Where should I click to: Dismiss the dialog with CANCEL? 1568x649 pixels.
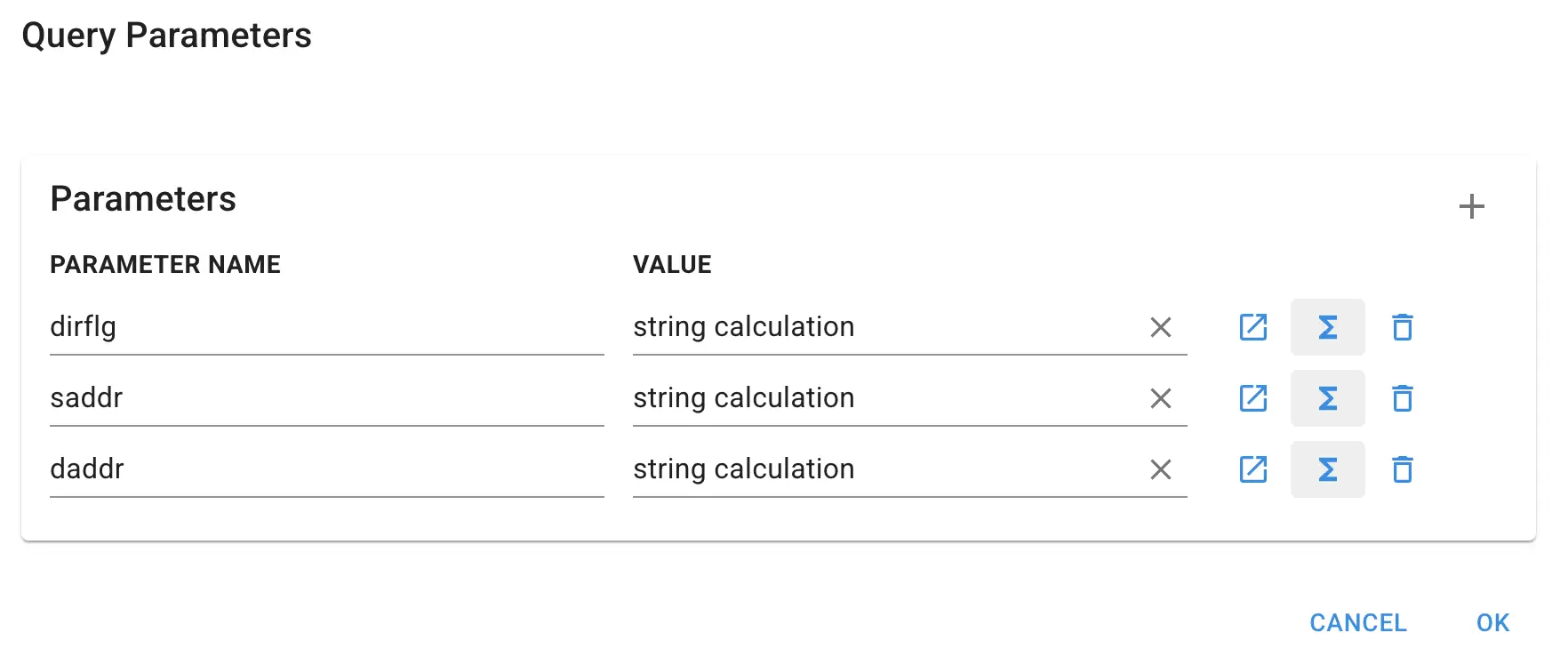click(1357, 622)
